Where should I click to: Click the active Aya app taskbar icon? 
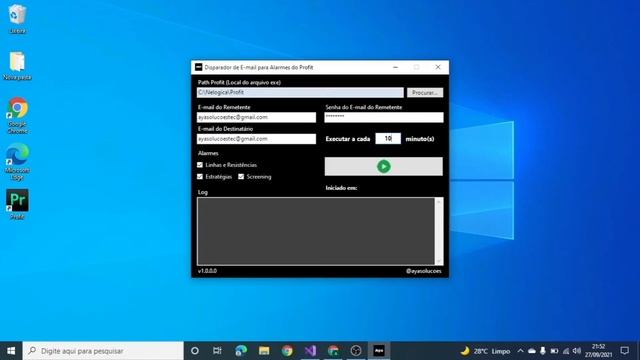[x=379, y=351]
